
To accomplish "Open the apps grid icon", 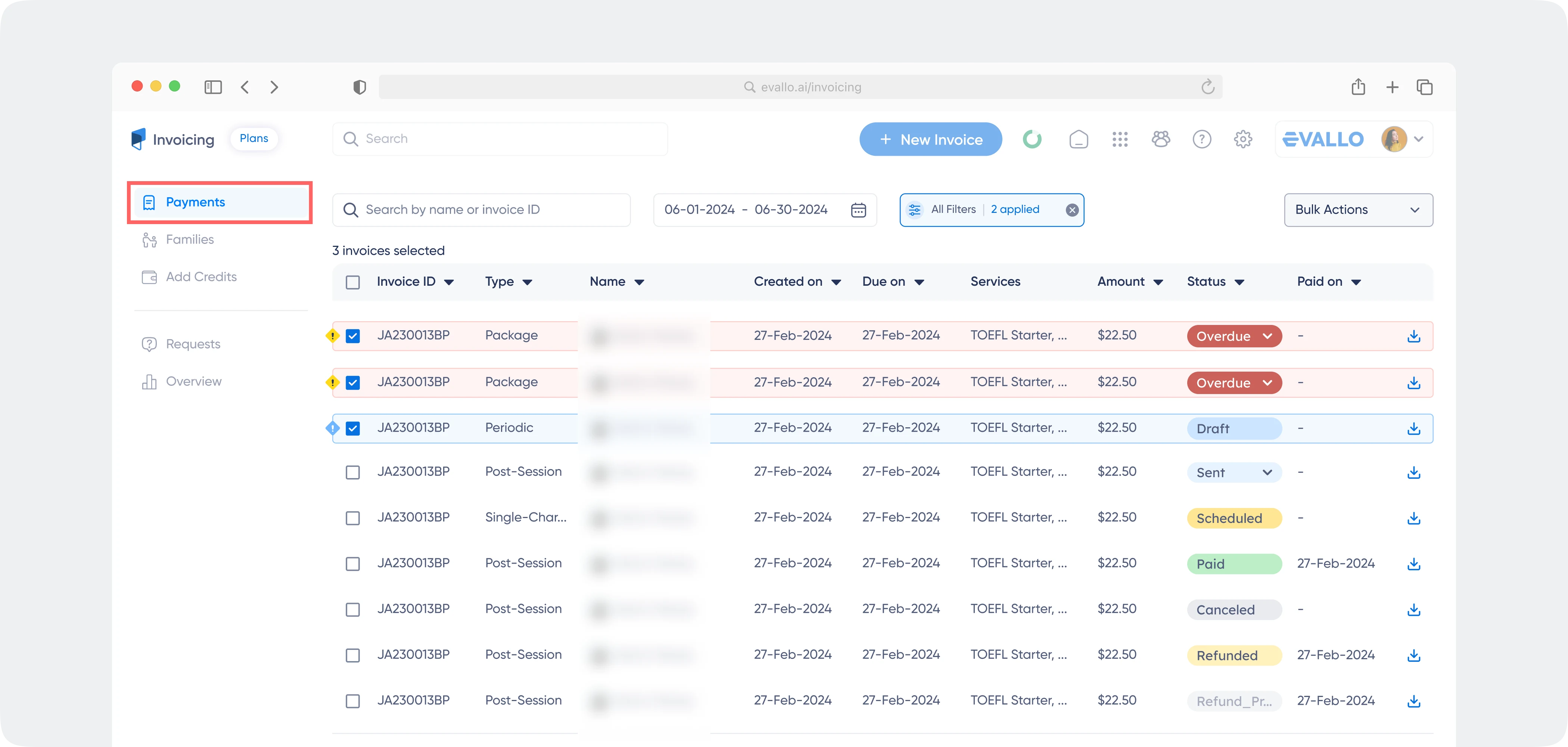I will click(1120, 139).
